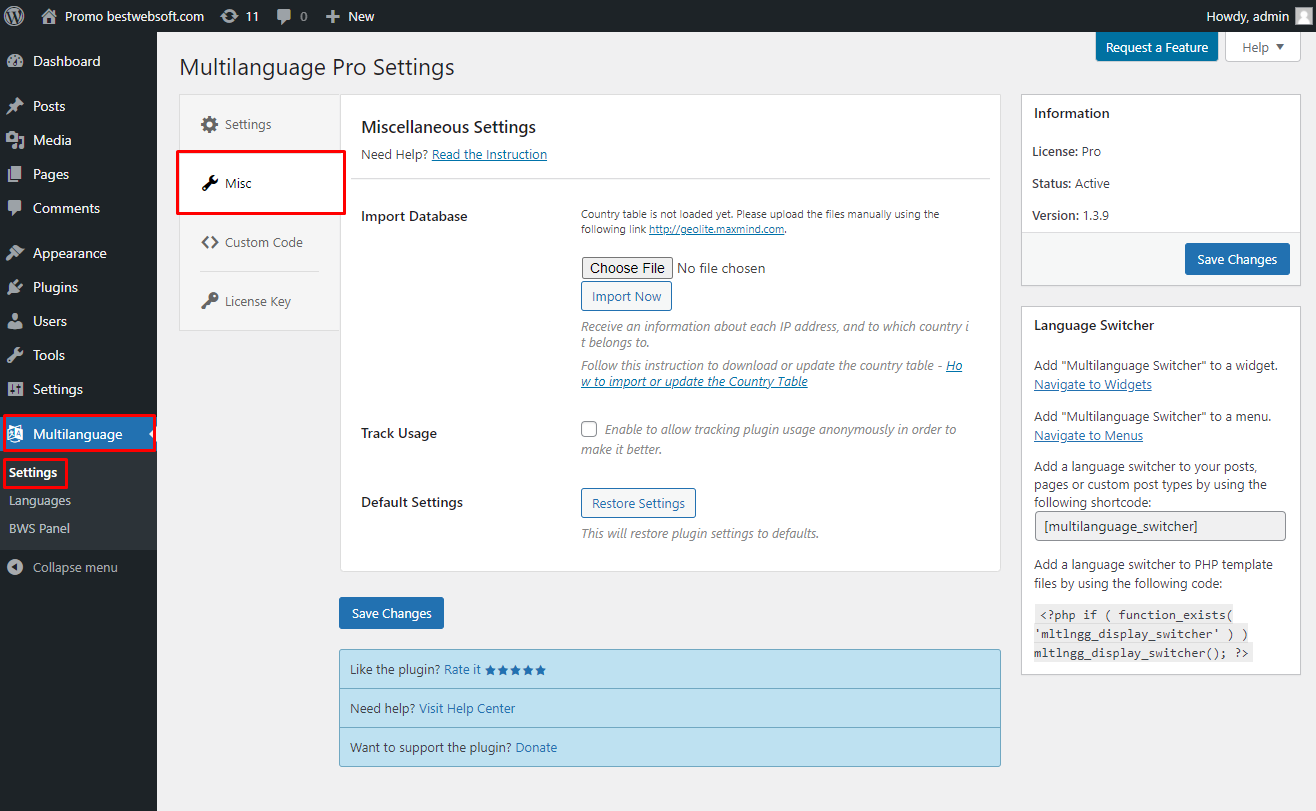
Task: Click the plus icon beside New
Action: [x=333, y=16]
